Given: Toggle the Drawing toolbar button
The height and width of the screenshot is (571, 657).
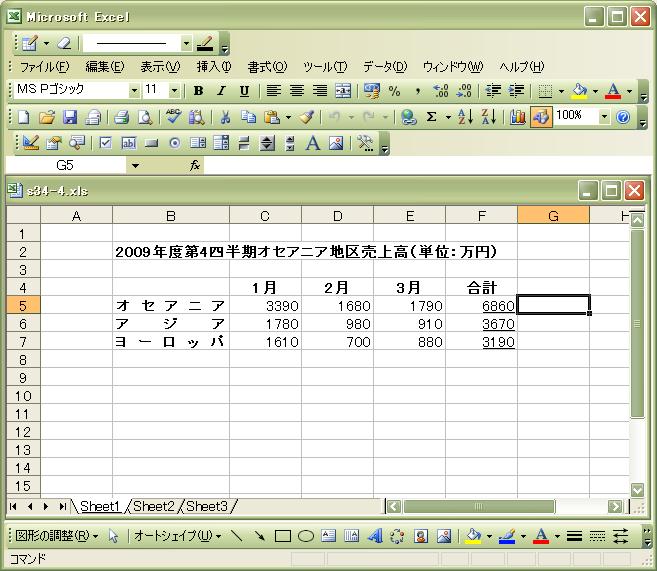Looking at the screenshot, I should 541,117.
